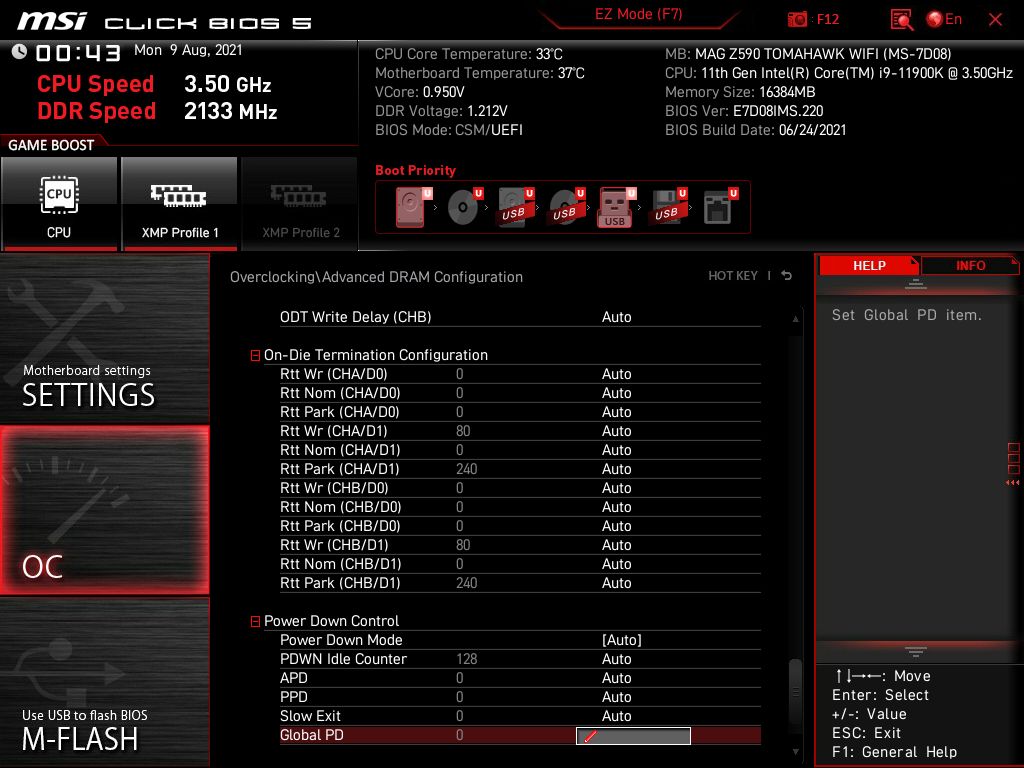Select Rtt Park (CHA/D1) setting
This screenshot has width=1024, height=768.
coord(520,469)
